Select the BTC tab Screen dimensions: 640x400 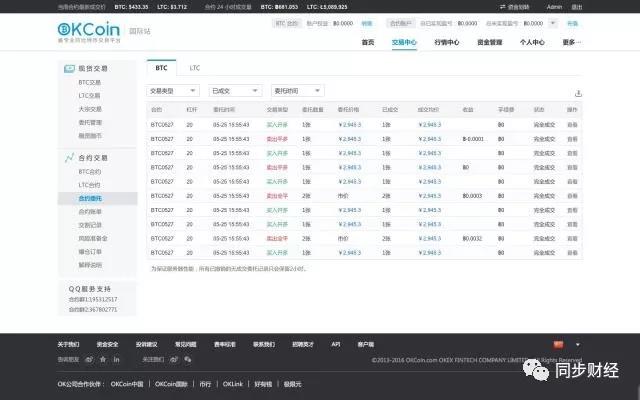(162, 68)
